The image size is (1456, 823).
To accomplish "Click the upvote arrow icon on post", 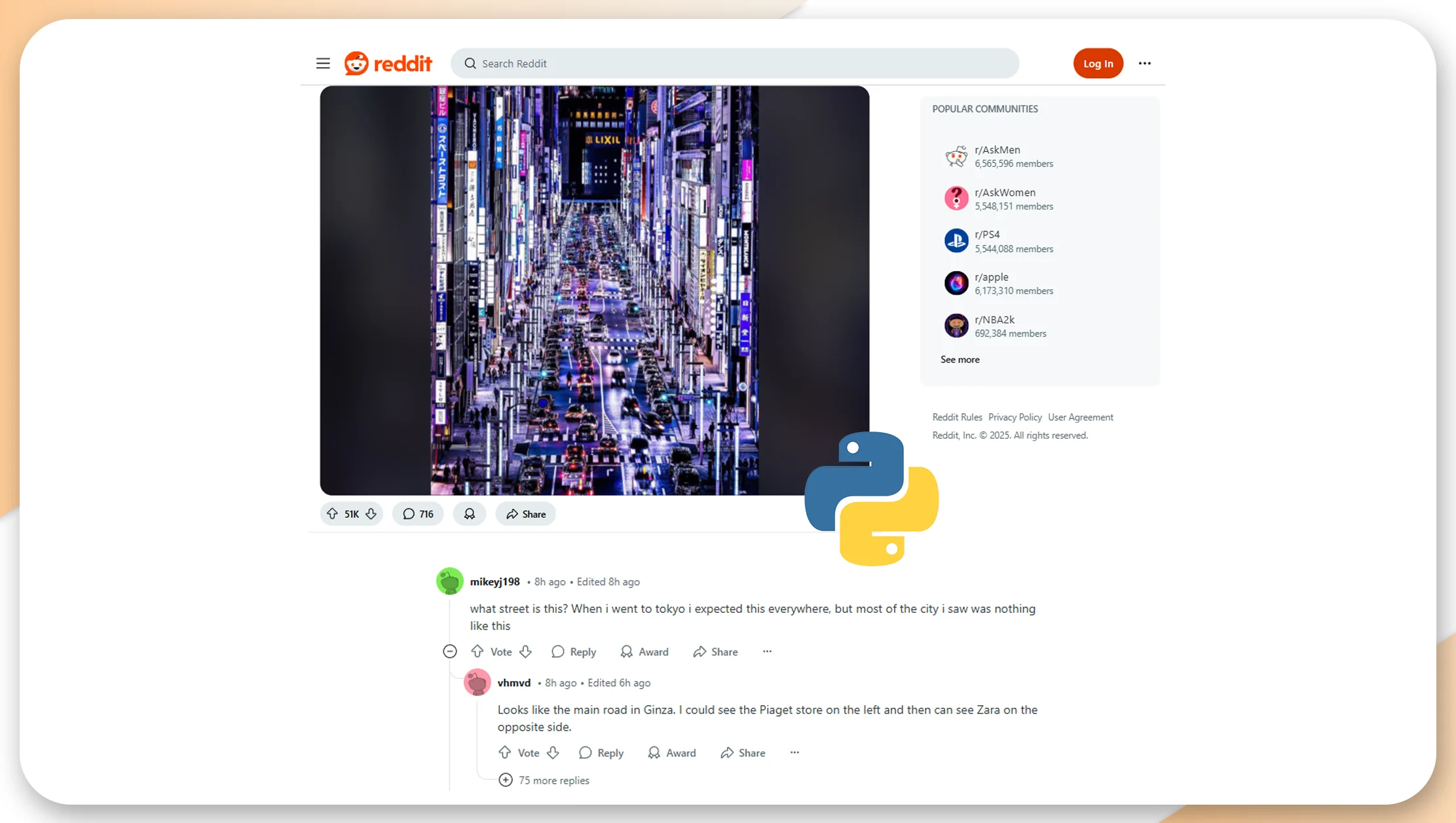I will 332,513.
